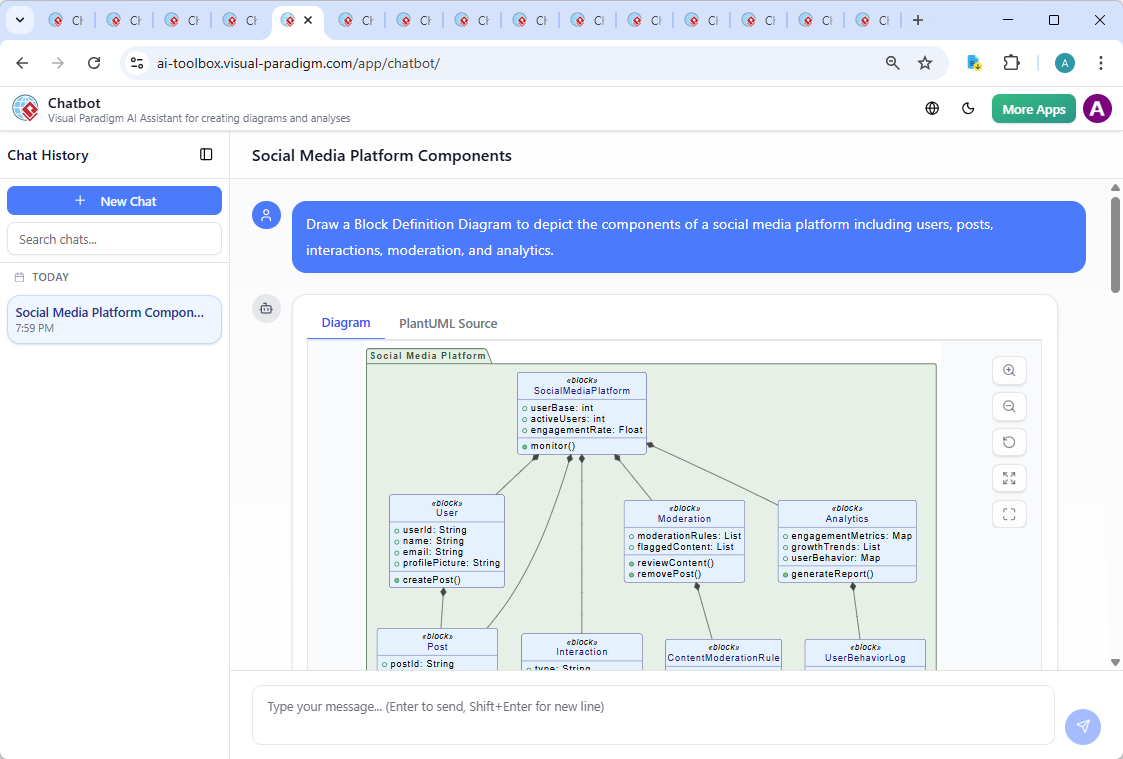The height and width of the screenshot is (759, 1123).
Task: Send message using the paper plane icon
Action: point(1083,727)
